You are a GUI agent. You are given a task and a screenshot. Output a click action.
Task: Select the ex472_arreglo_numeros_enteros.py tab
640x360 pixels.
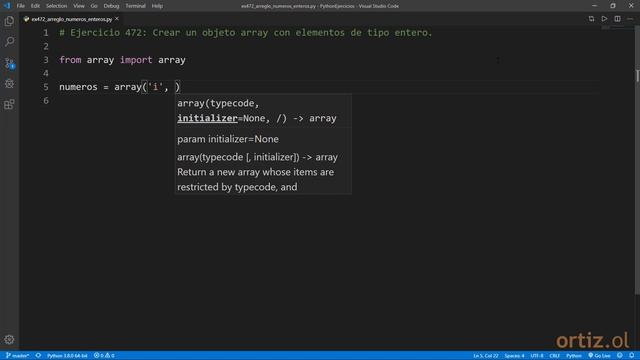[71, 19]
